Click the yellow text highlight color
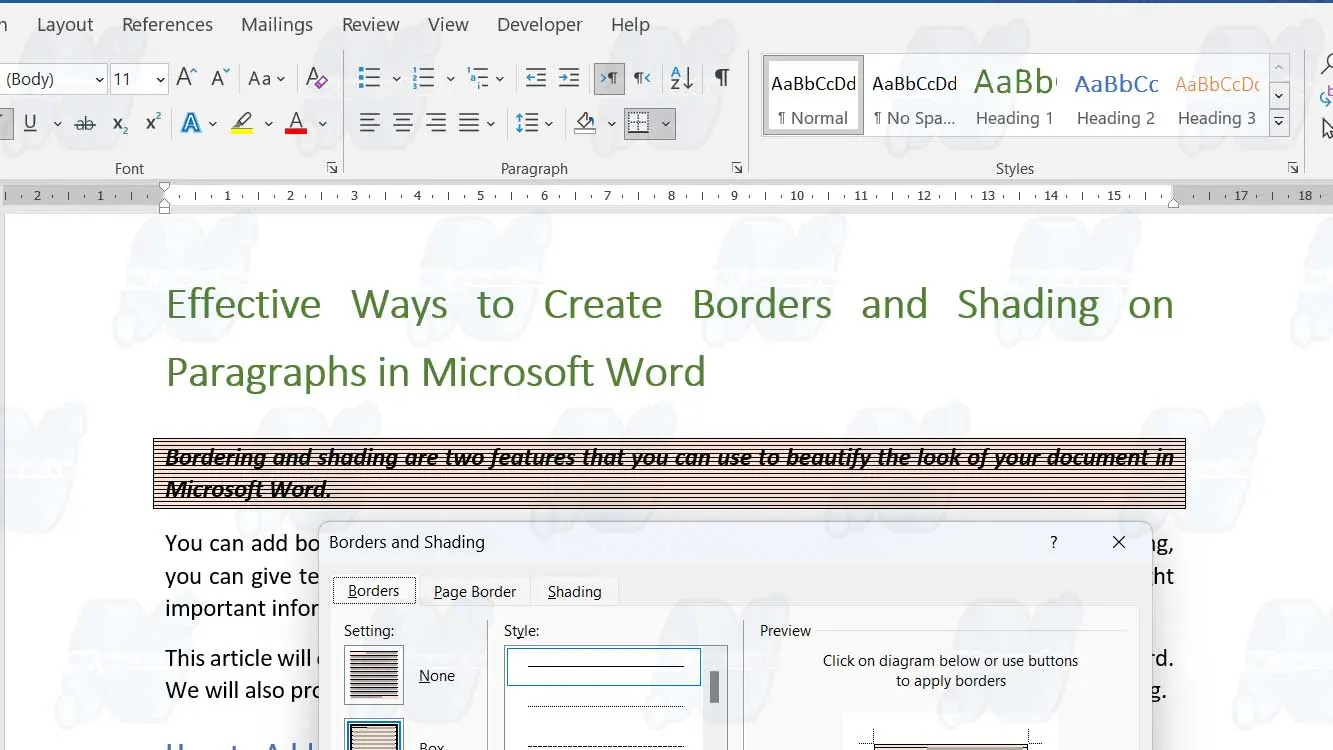Image resolution: width=1333 pixels, height=750 pixels. (x=241, y=124)
